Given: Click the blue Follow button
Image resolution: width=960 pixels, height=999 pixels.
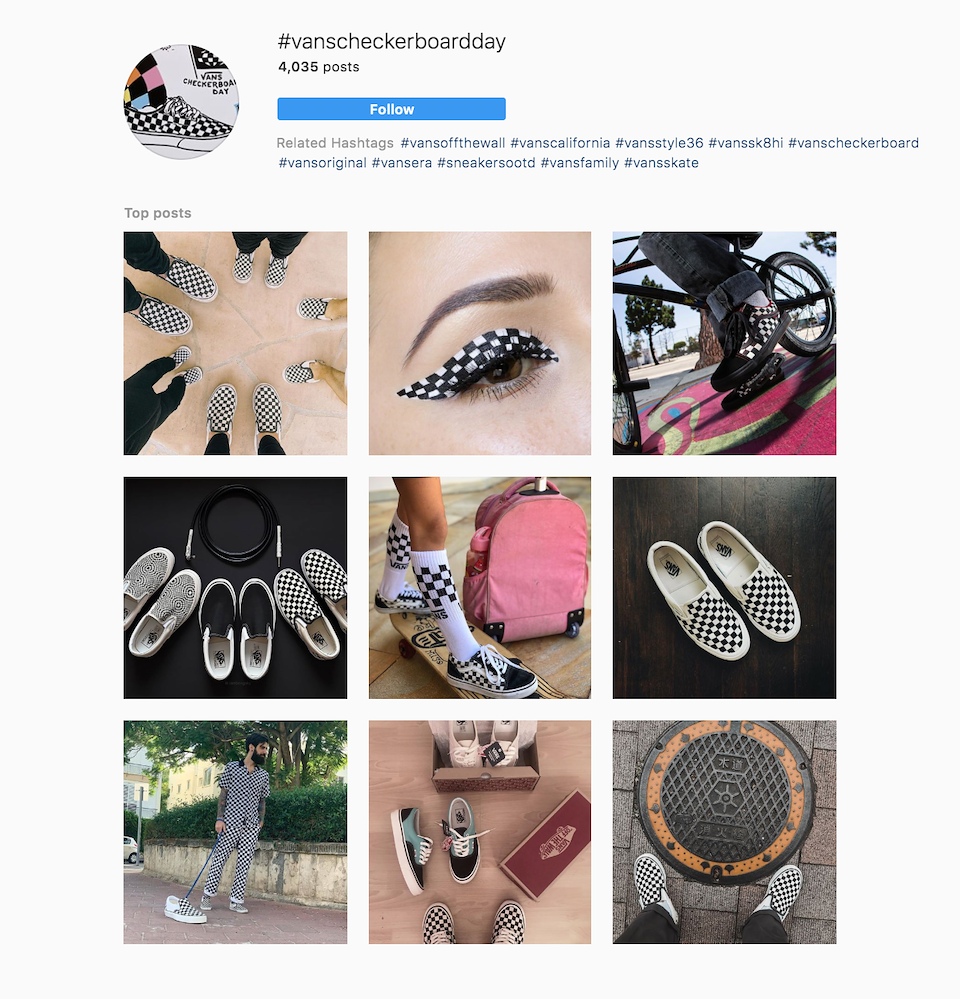Looking at the screenshot, I should click(x=391, y=109).
